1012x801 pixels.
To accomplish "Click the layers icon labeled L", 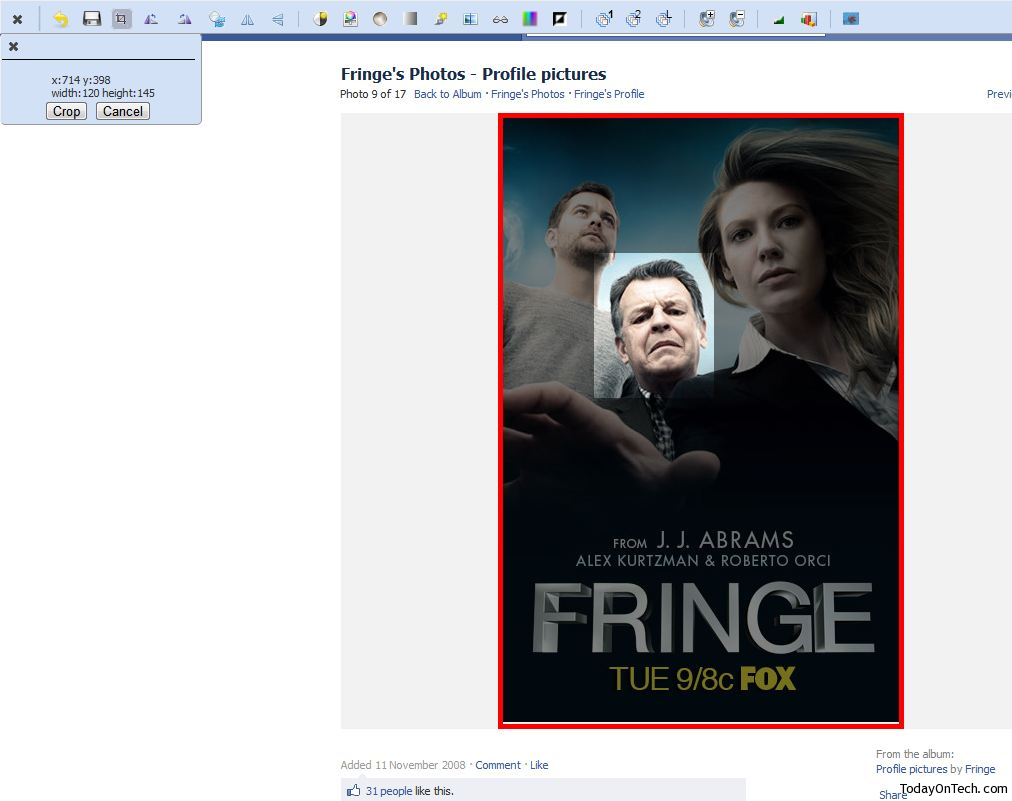I will (x=663, y=19).
